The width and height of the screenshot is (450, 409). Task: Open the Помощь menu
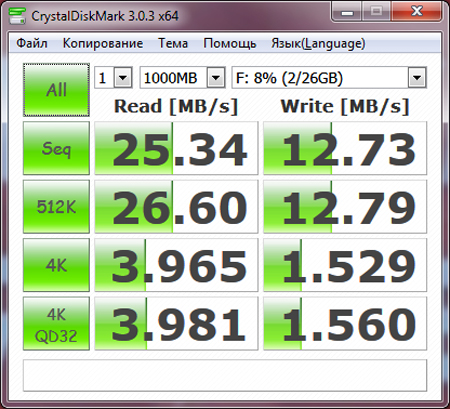point(230,43)
